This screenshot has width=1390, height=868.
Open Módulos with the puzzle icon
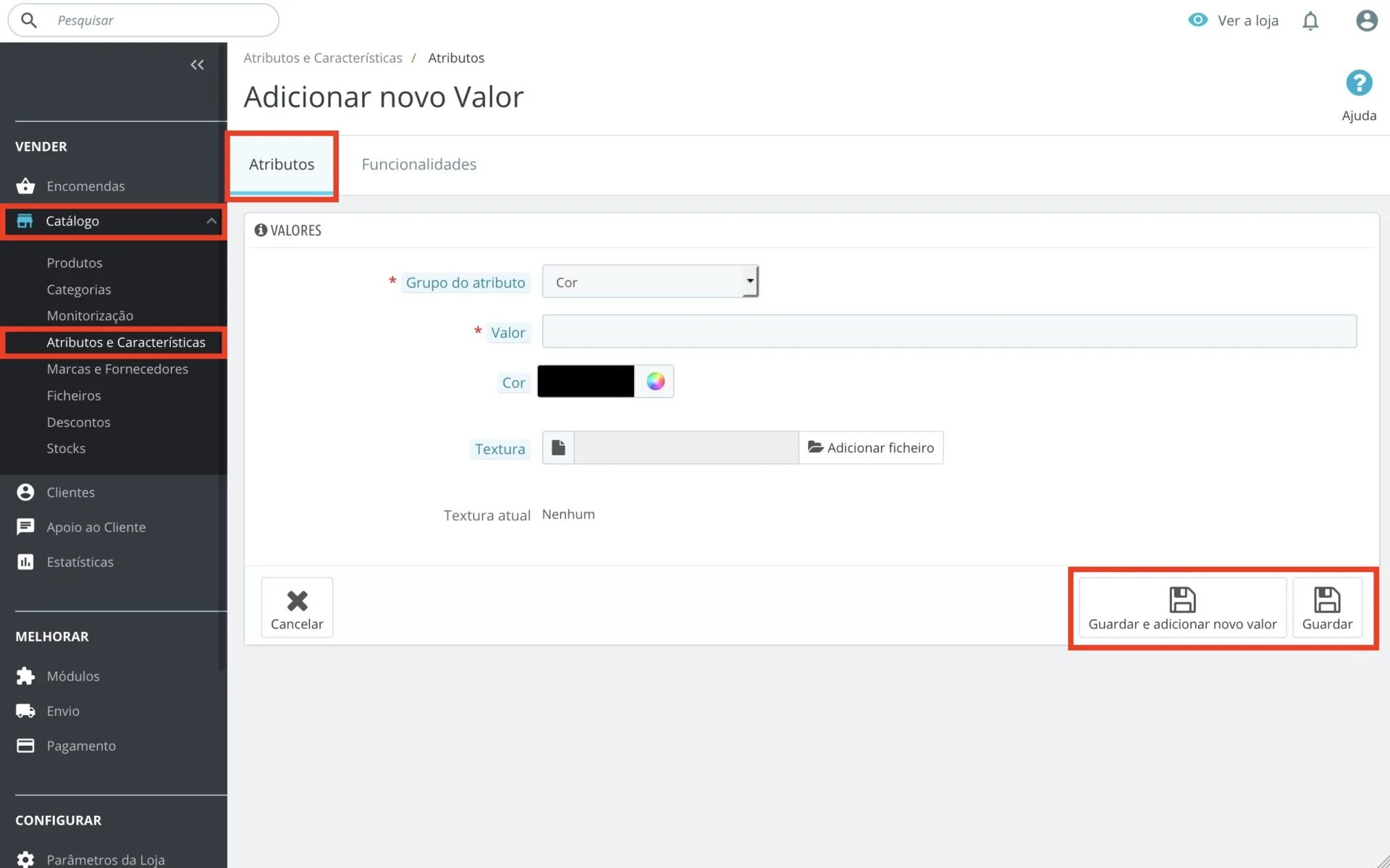point(26,676)
